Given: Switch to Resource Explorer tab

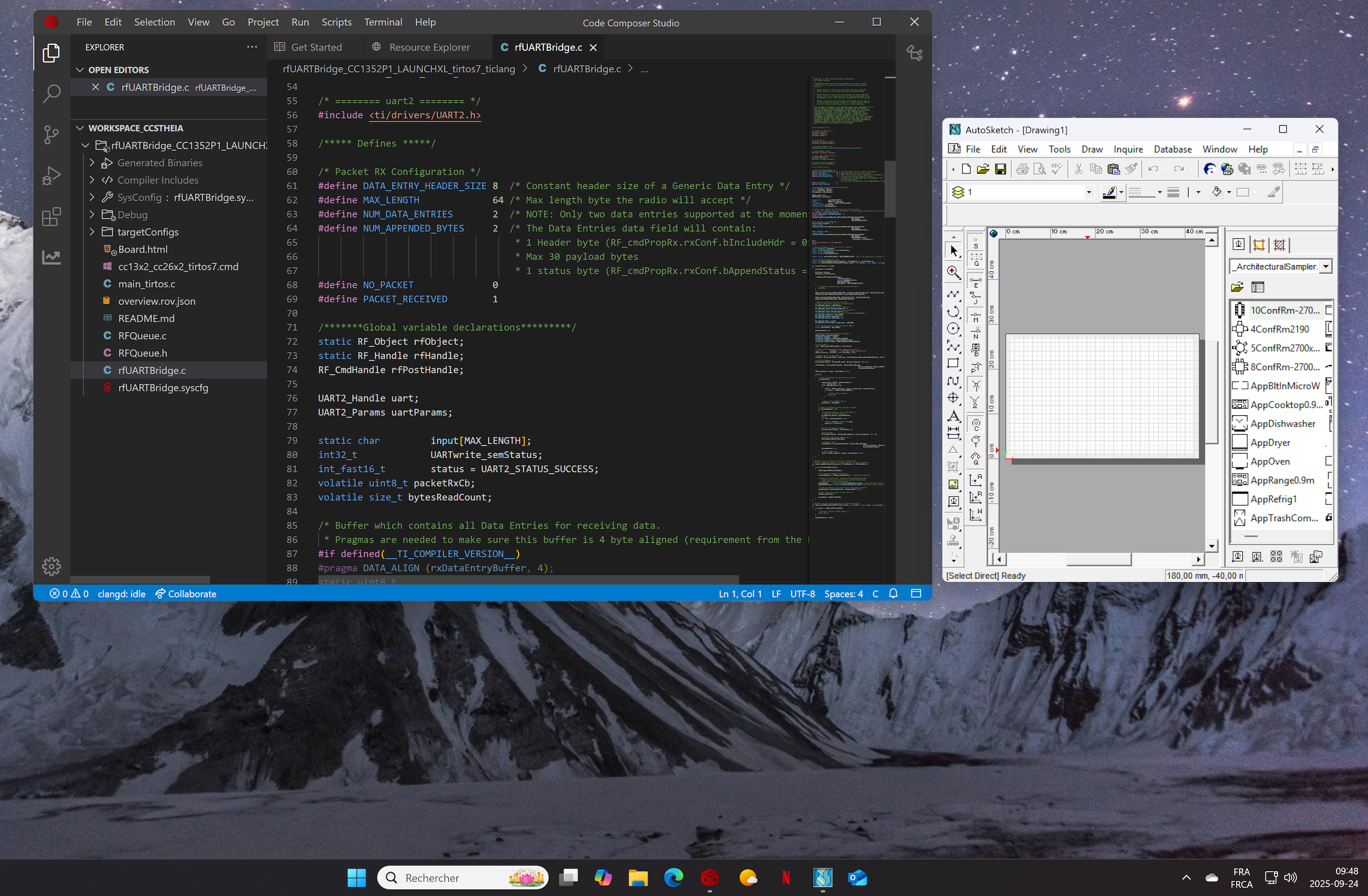Looking at the screenshot, I should 429,47.
